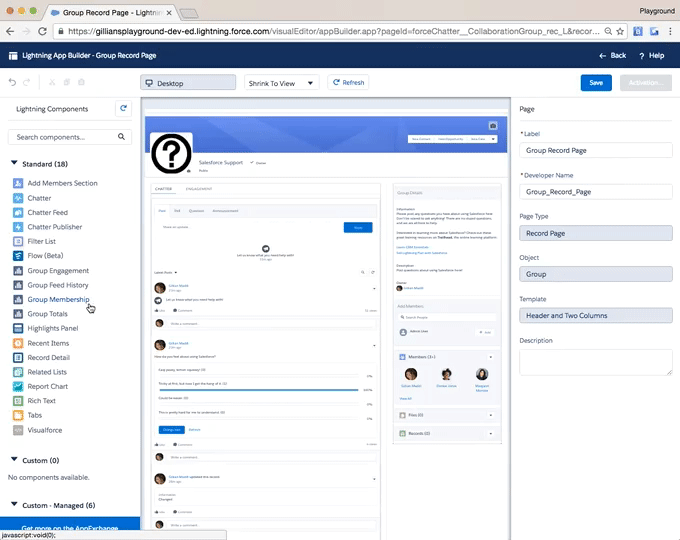Click the Description text area

(595, 362)
